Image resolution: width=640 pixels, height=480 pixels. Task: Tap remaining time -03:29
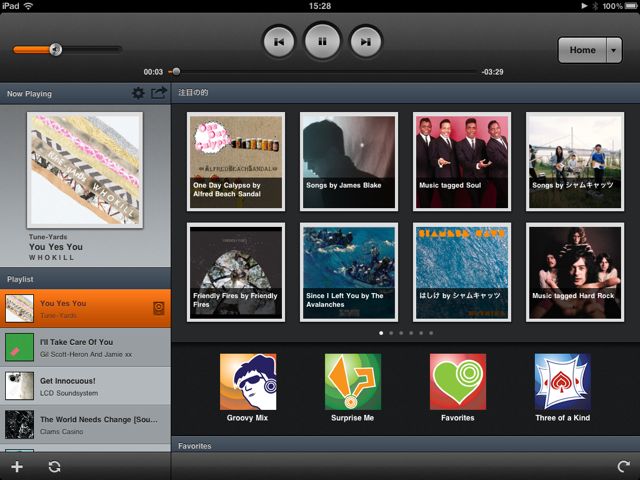[492, 72]
